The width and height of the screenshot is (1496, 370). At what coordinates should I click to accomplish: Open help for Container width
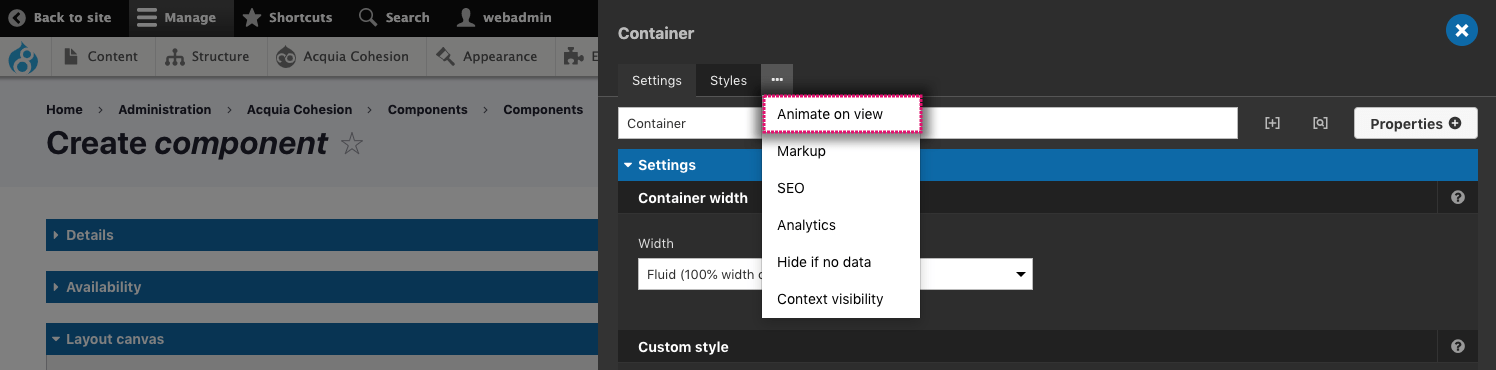point(1458,198)
